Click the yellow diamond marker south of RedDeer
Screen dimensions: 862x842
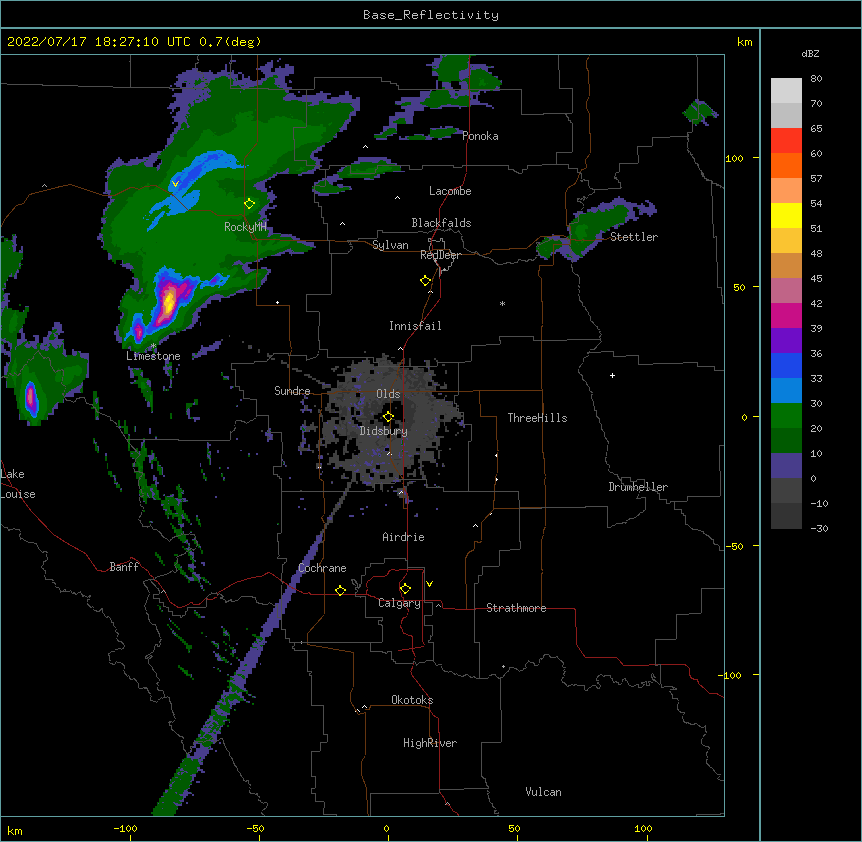426,281
